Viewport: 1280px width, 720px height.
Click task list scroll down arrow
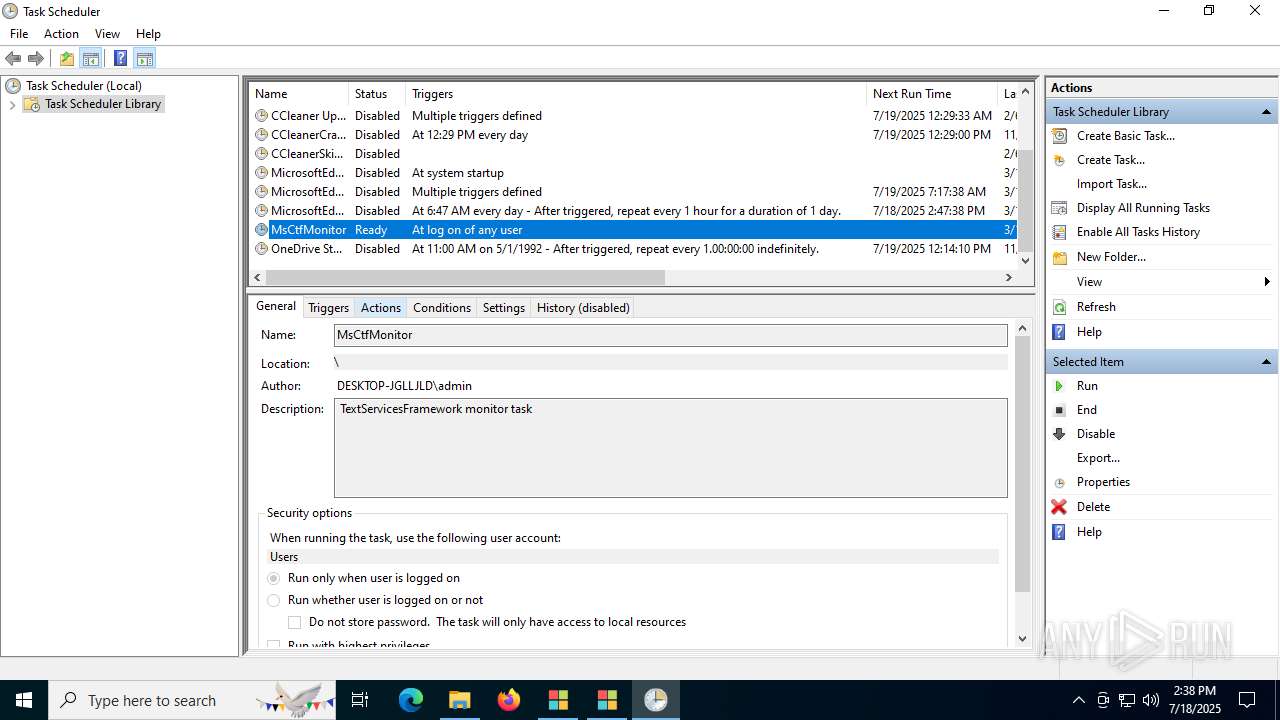click(x=1024, y=260)
